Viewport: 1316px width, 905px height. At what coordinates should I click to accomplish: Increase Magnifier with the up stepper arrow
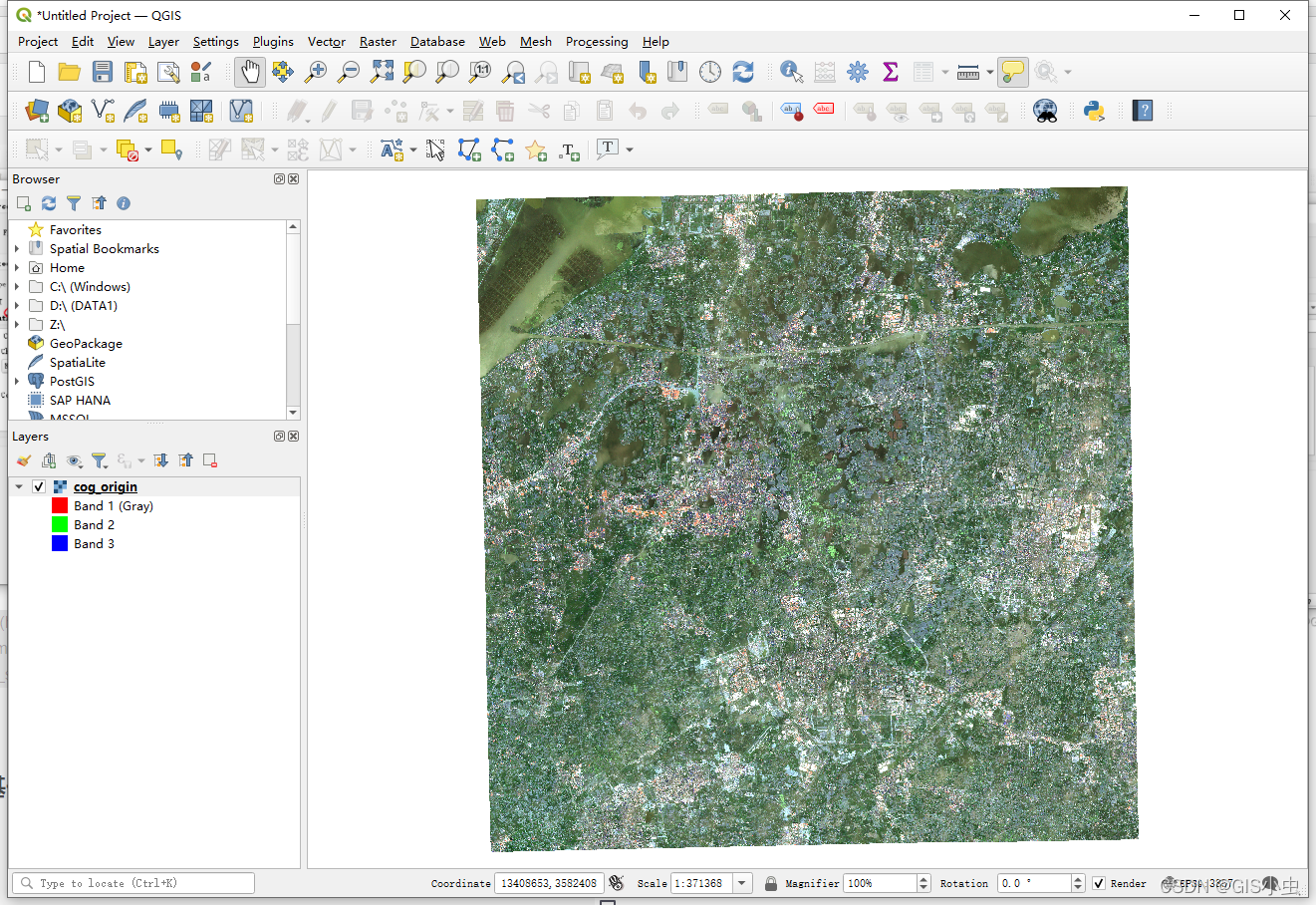click(923, 879)
